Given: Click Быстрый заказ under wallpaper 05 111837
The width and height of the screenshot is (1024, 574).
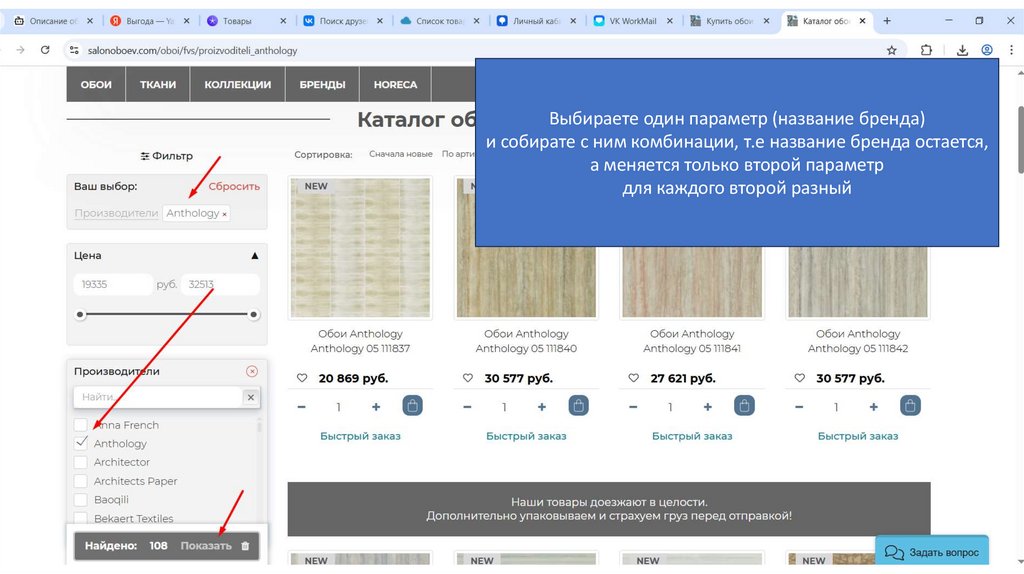Looking at the screenshot, I should [x=360, y=436].
